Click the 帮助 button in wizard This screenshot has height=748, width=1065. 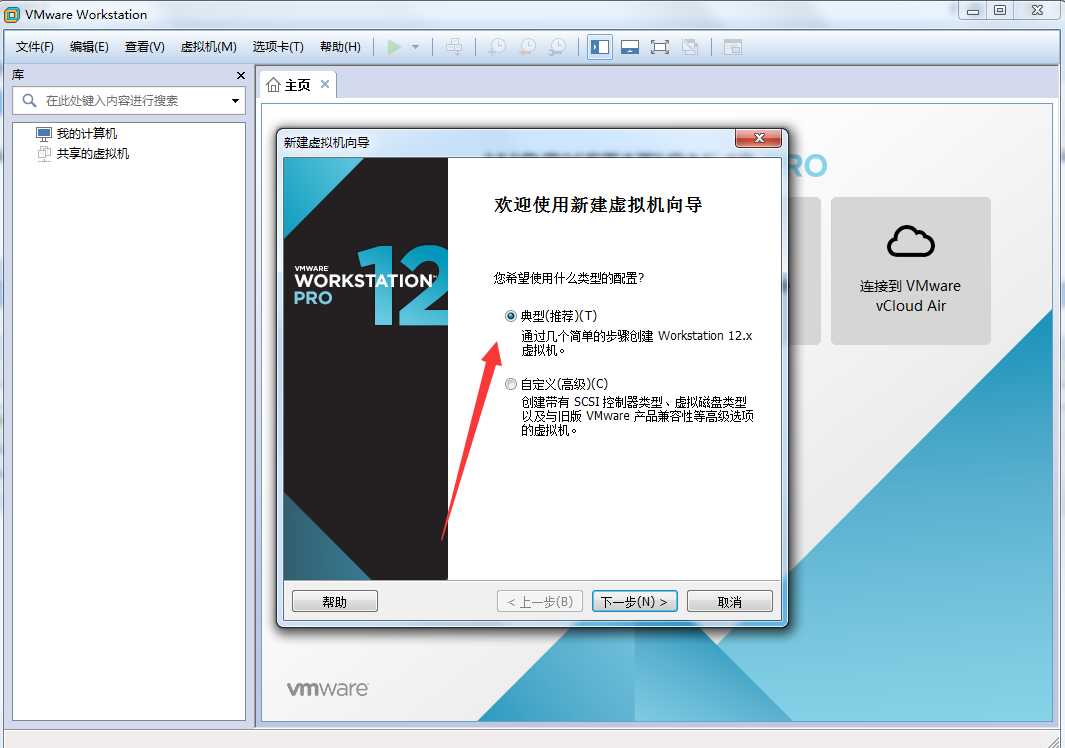click(335, 601)
